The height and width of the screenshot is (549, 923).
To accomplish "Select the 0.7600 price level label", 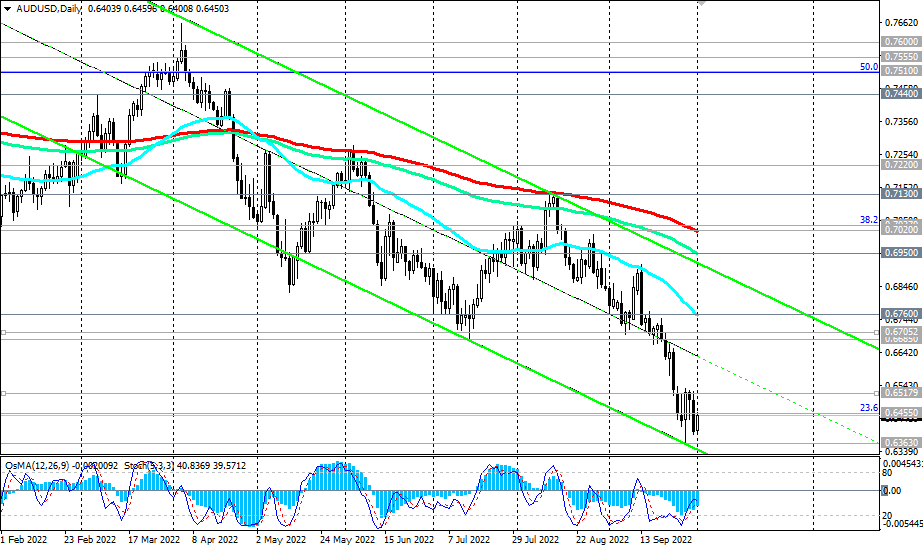I will [901, 42].
